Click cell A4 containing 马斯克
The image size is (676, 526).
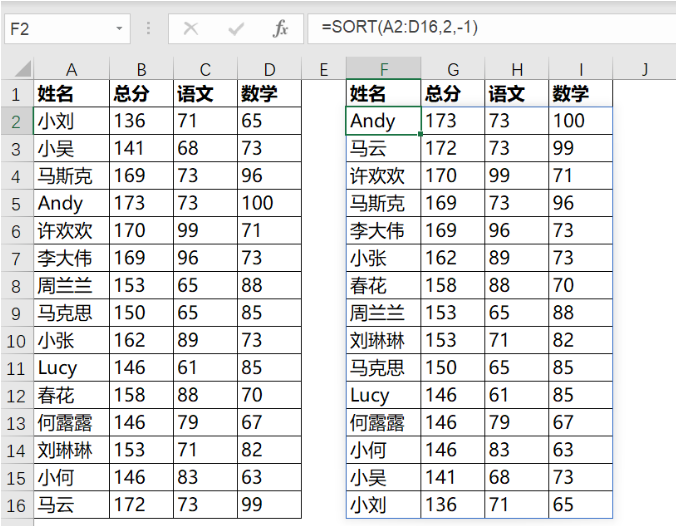[x=72, y=176]
